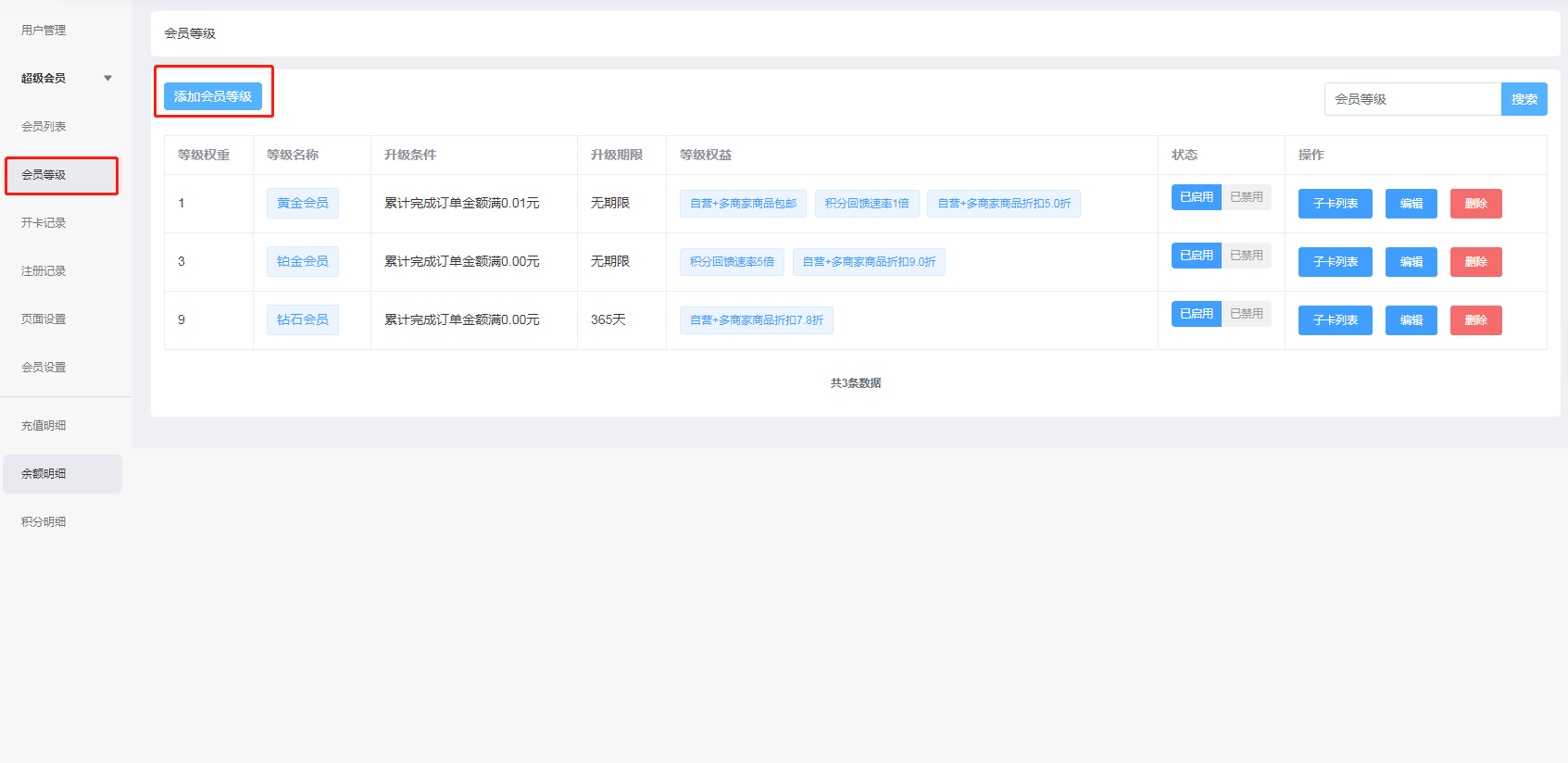Set 黄金会员 status to 已禁用

pos(1247,197)
